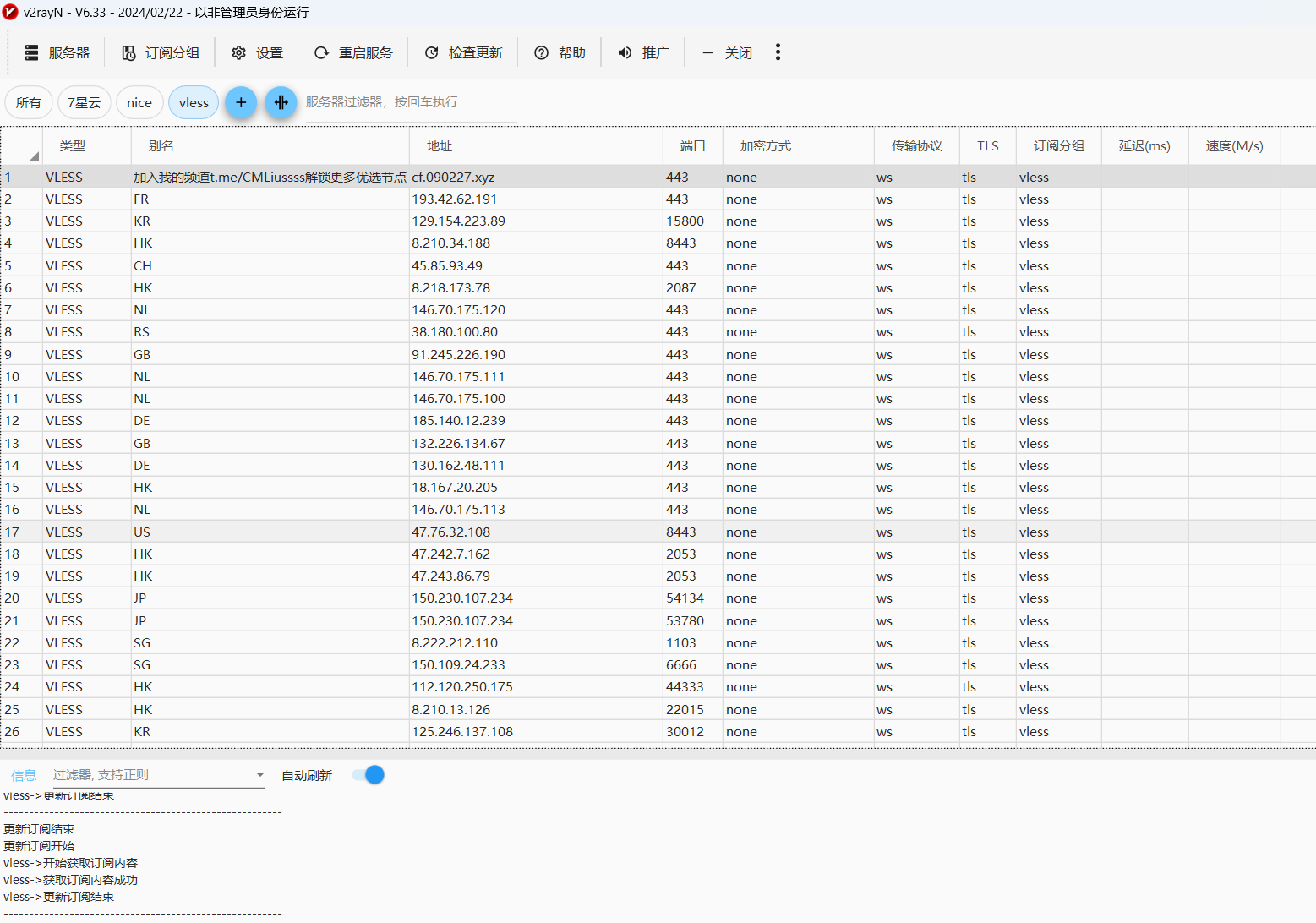Select the nice group tab
The image size is (1316, 923).
click(139, 102)
